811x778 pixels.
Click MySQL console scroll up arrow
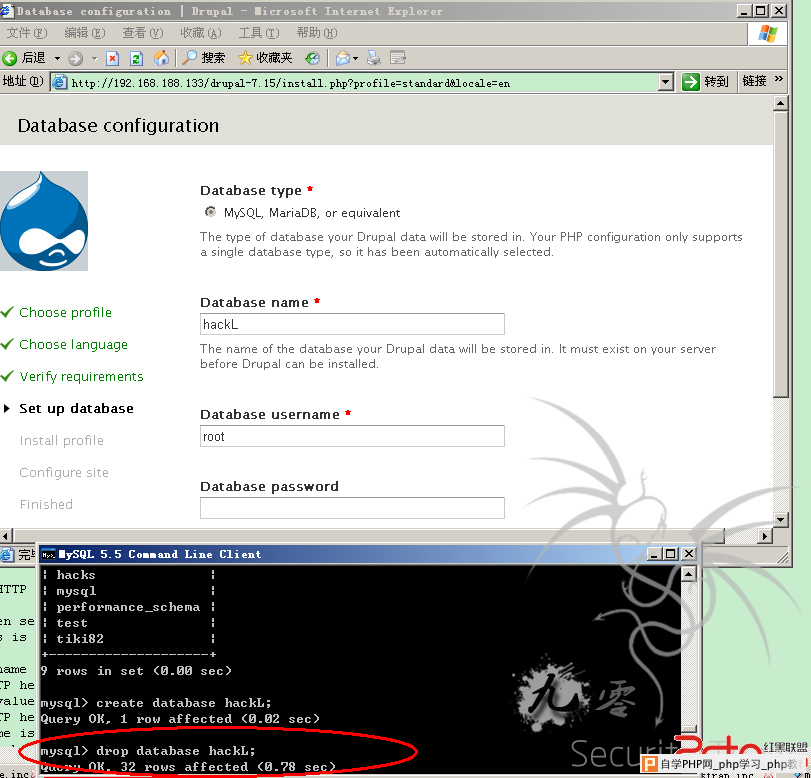pos(688,574)
